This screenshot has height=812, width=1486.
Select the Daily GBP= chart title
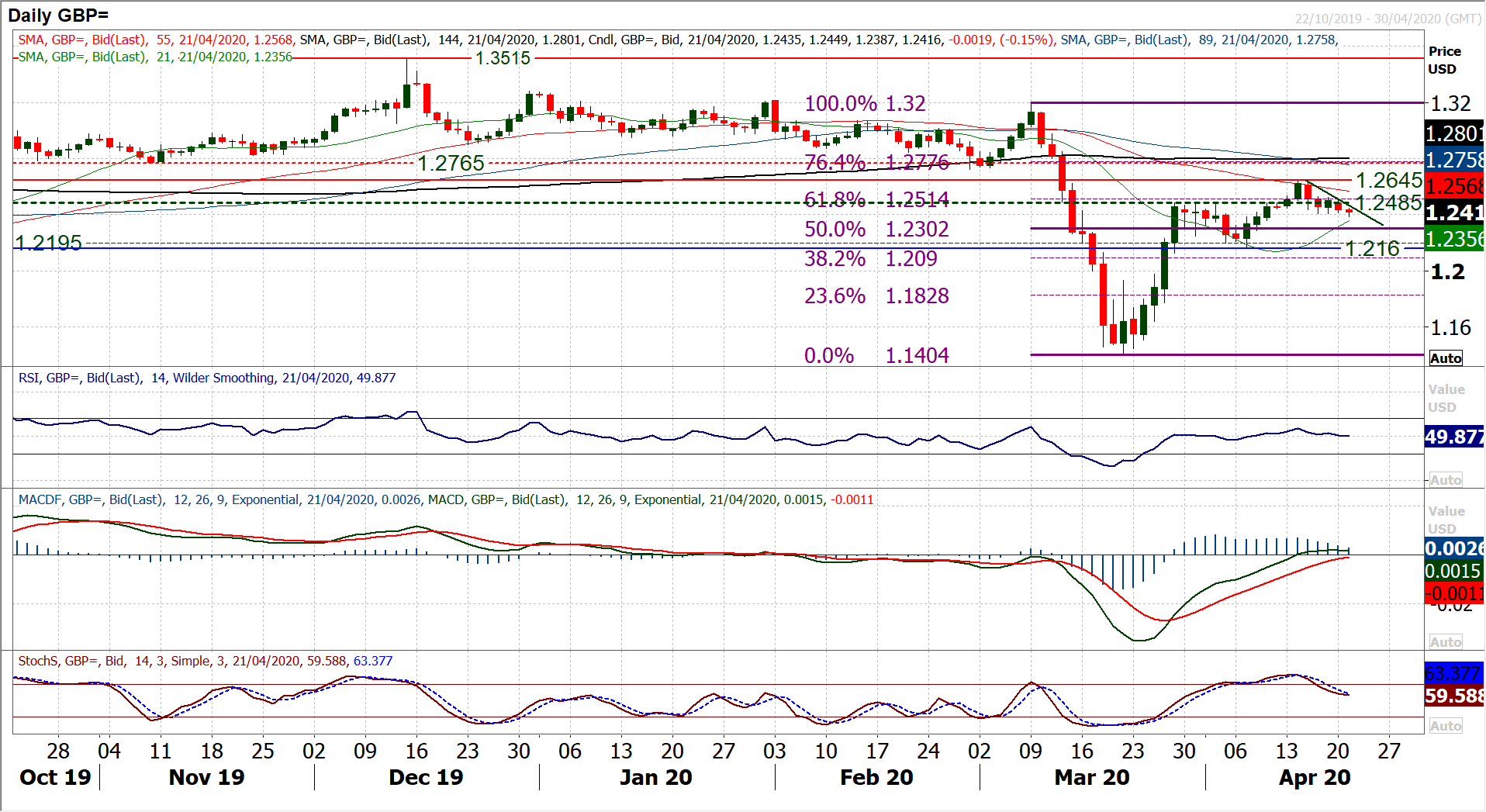(58, 15)
